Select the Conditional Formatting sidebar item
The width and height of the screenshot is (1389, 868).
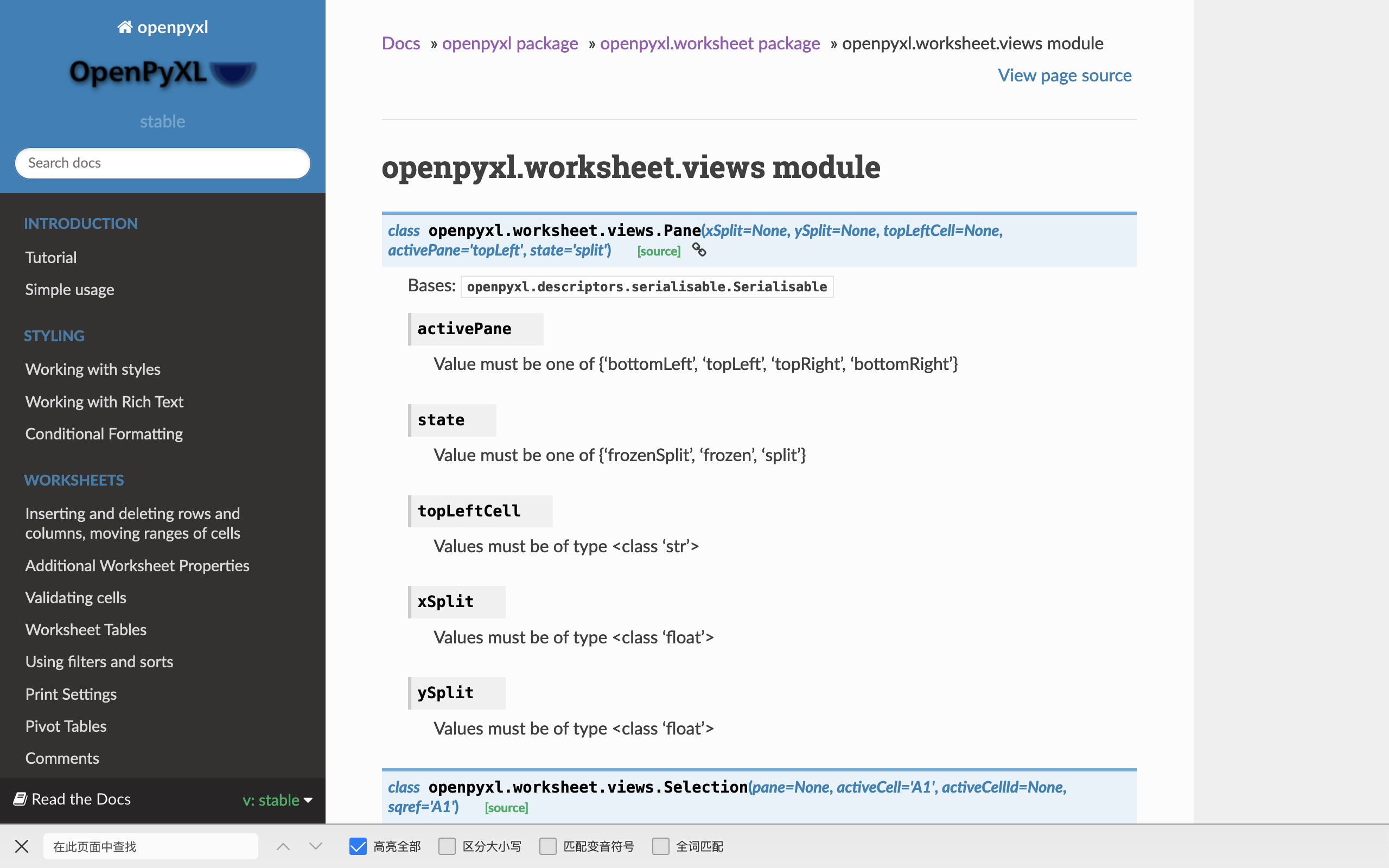103,433
